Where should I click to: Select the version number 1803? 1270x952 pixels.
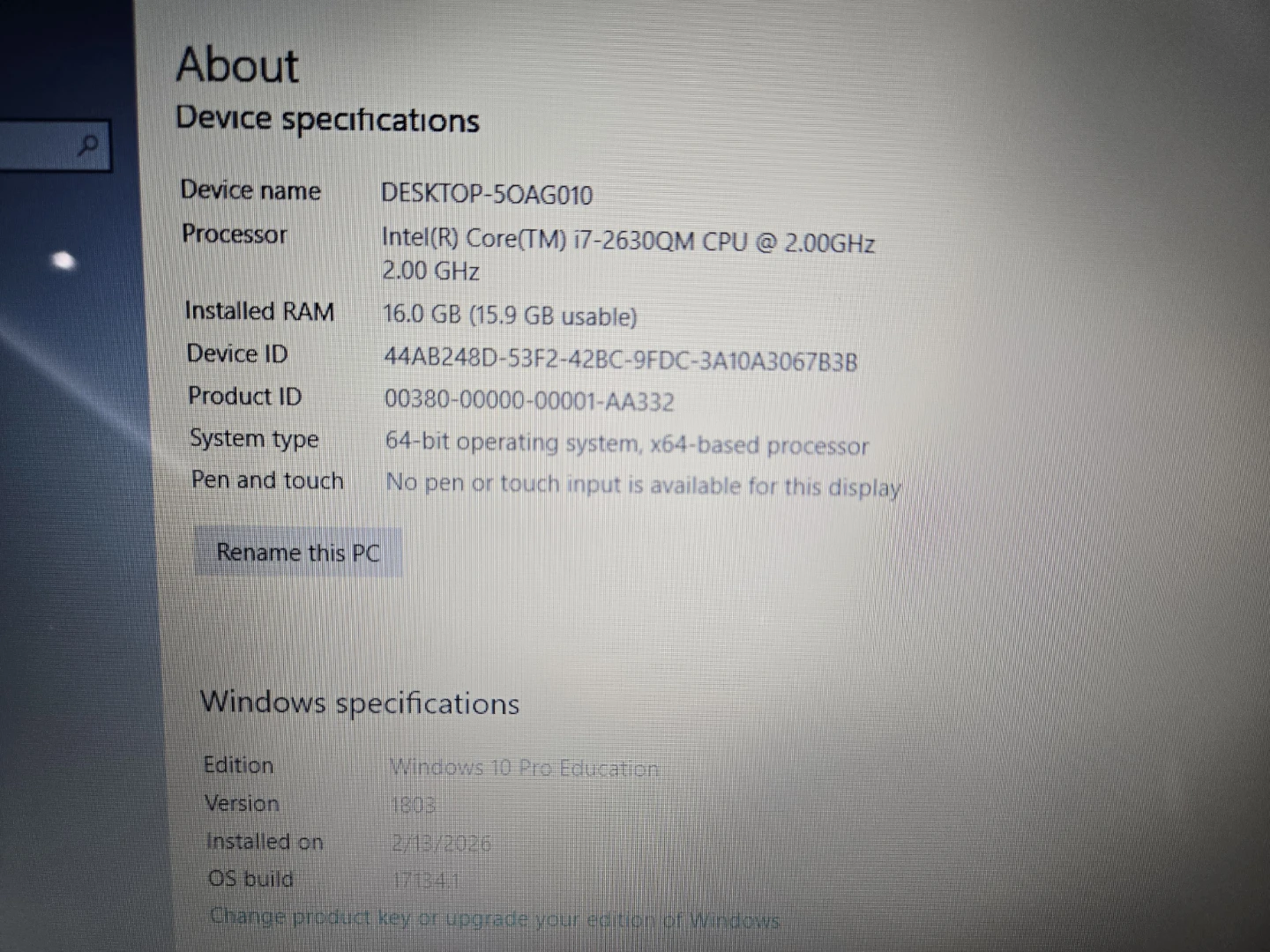point(413,805)
